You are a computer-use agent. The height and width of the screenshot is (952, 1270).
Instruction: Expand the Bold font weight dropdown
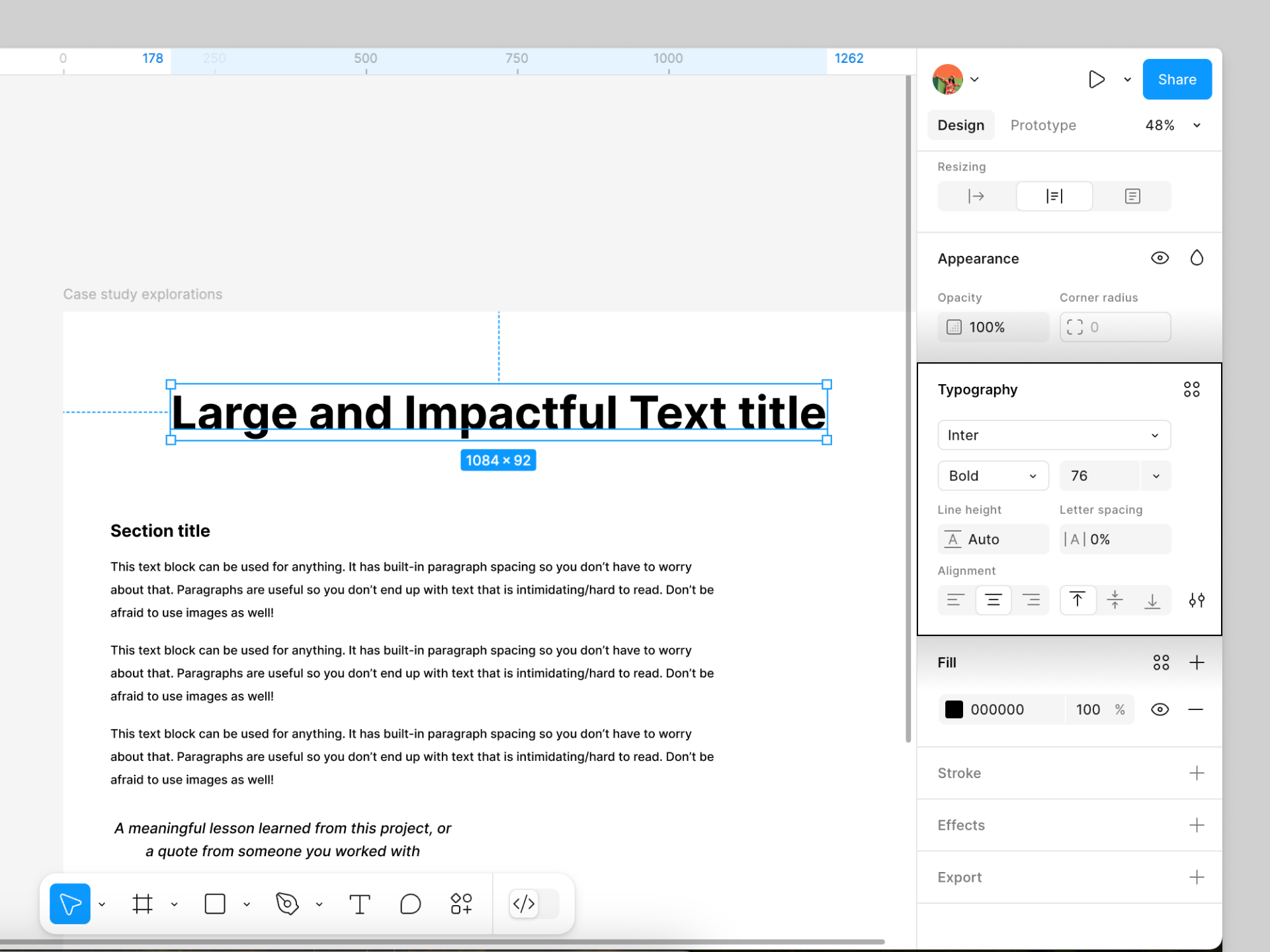992,476
